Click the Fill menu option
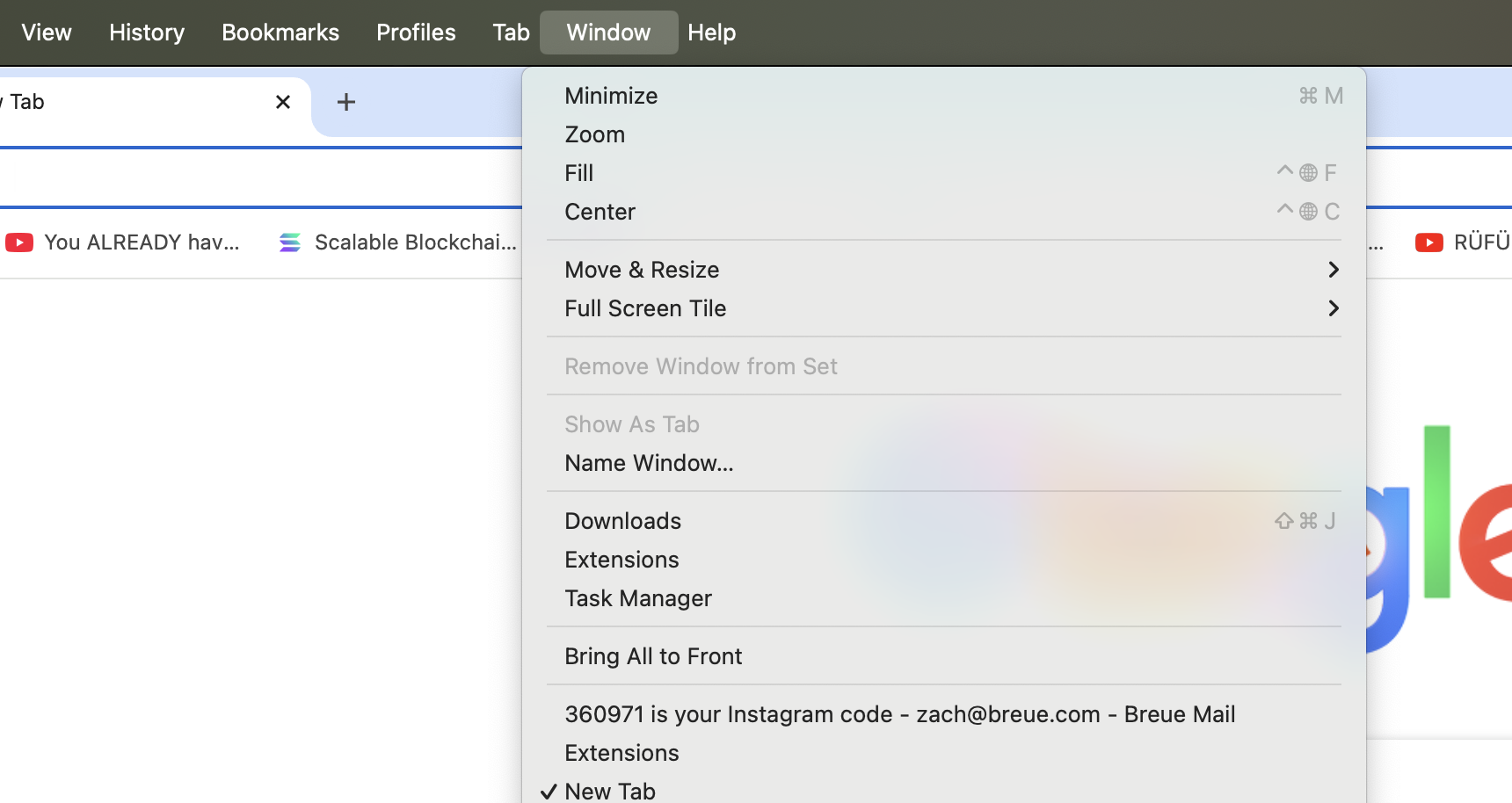This screenshot has width=1512, height=803. click(x=579, y=173)
